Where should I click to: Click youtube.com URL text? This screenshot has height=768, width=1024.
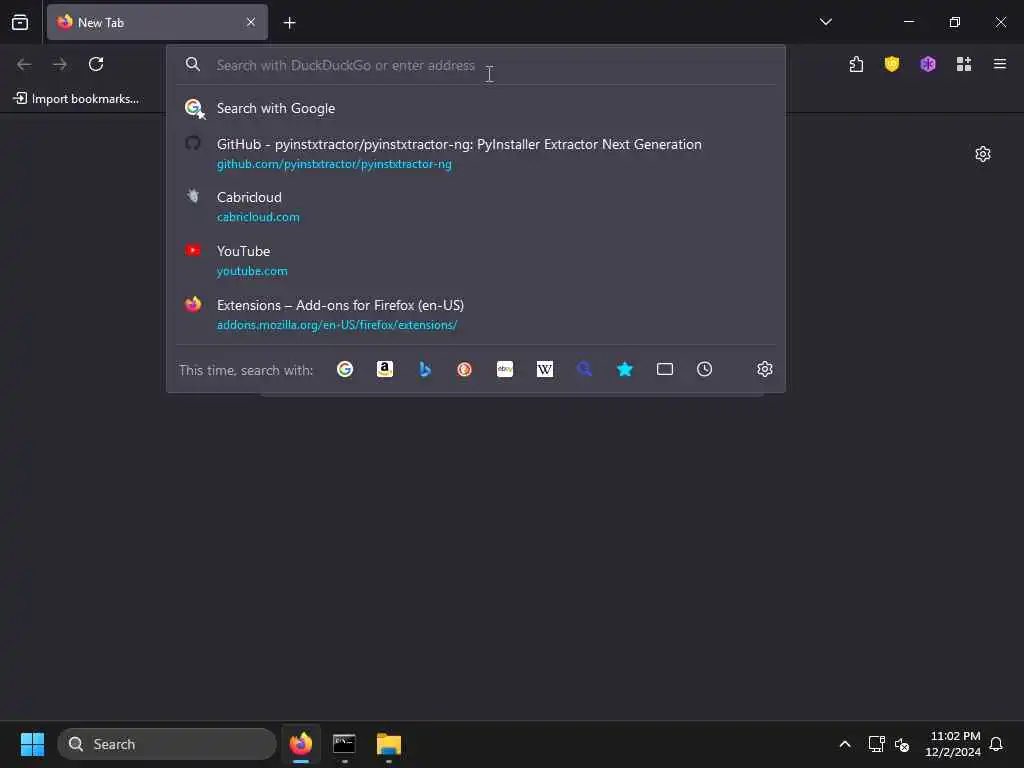pyautogui.click(x=252, y=271)
